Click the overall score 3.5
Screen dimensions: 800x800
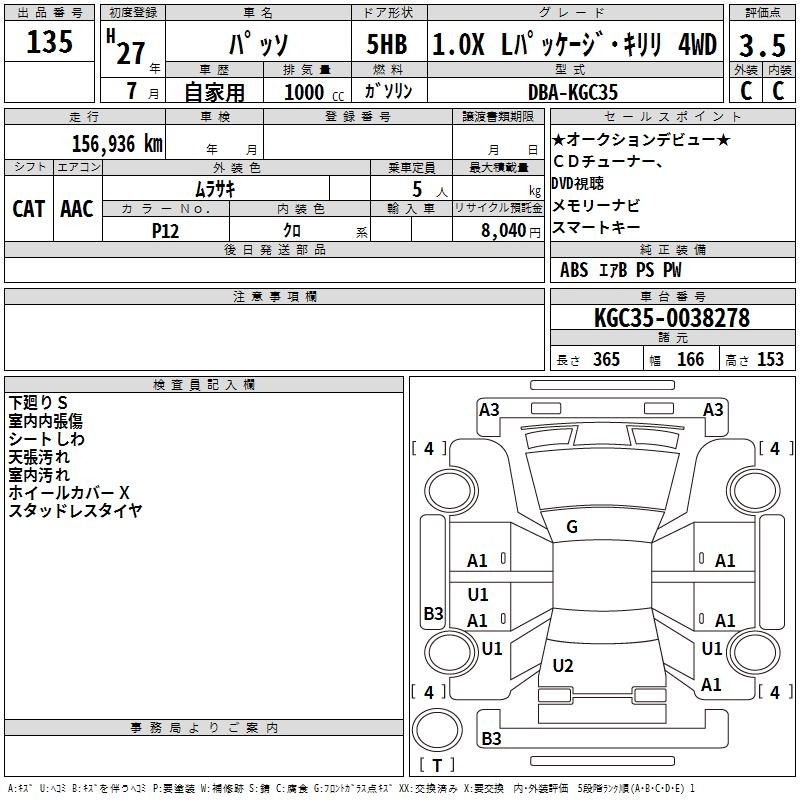[x=762, y=45]
